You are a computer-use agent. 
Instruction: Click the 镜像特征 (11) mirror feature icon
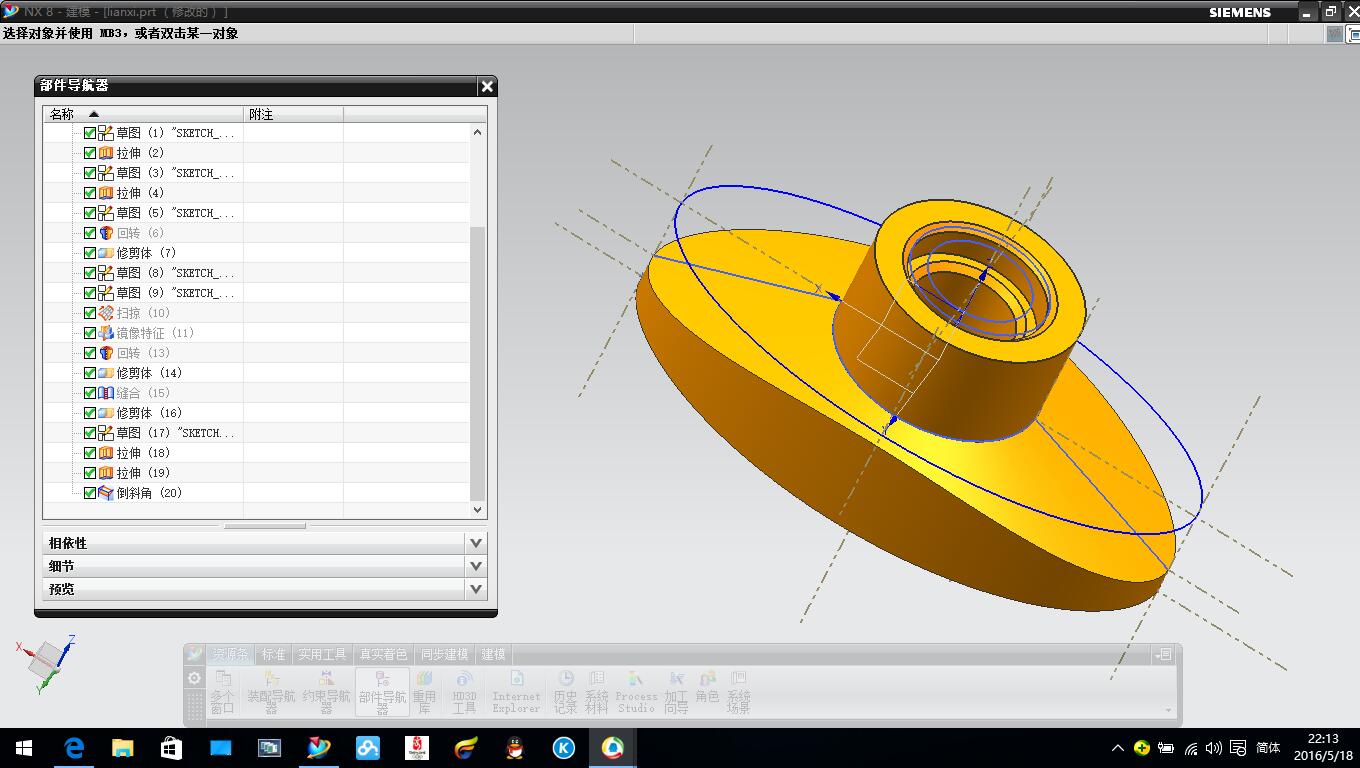(106, 333)
